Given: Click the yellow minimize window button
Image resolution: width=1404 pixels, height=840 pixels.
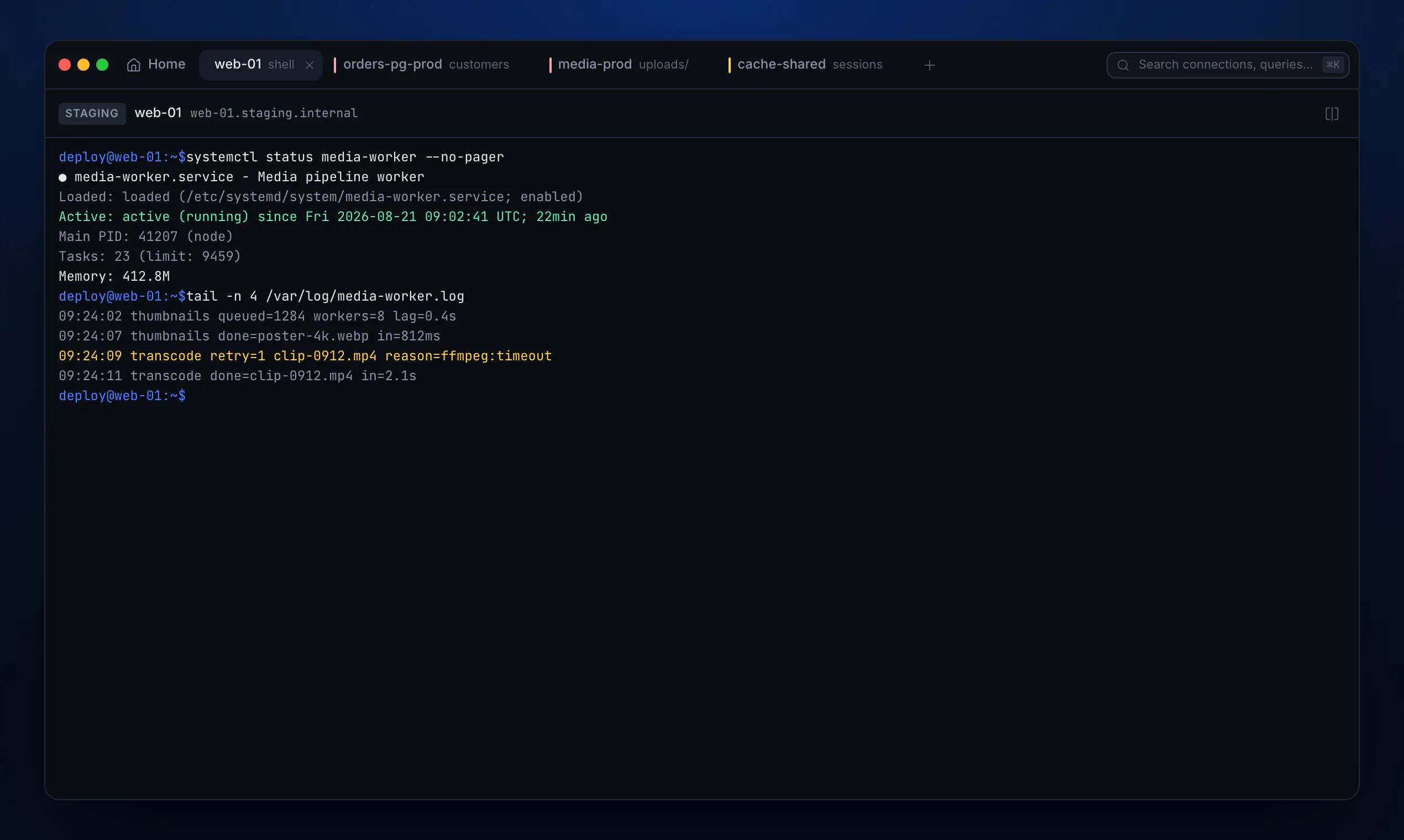Looking at the screenshot, I should [83, 65].
